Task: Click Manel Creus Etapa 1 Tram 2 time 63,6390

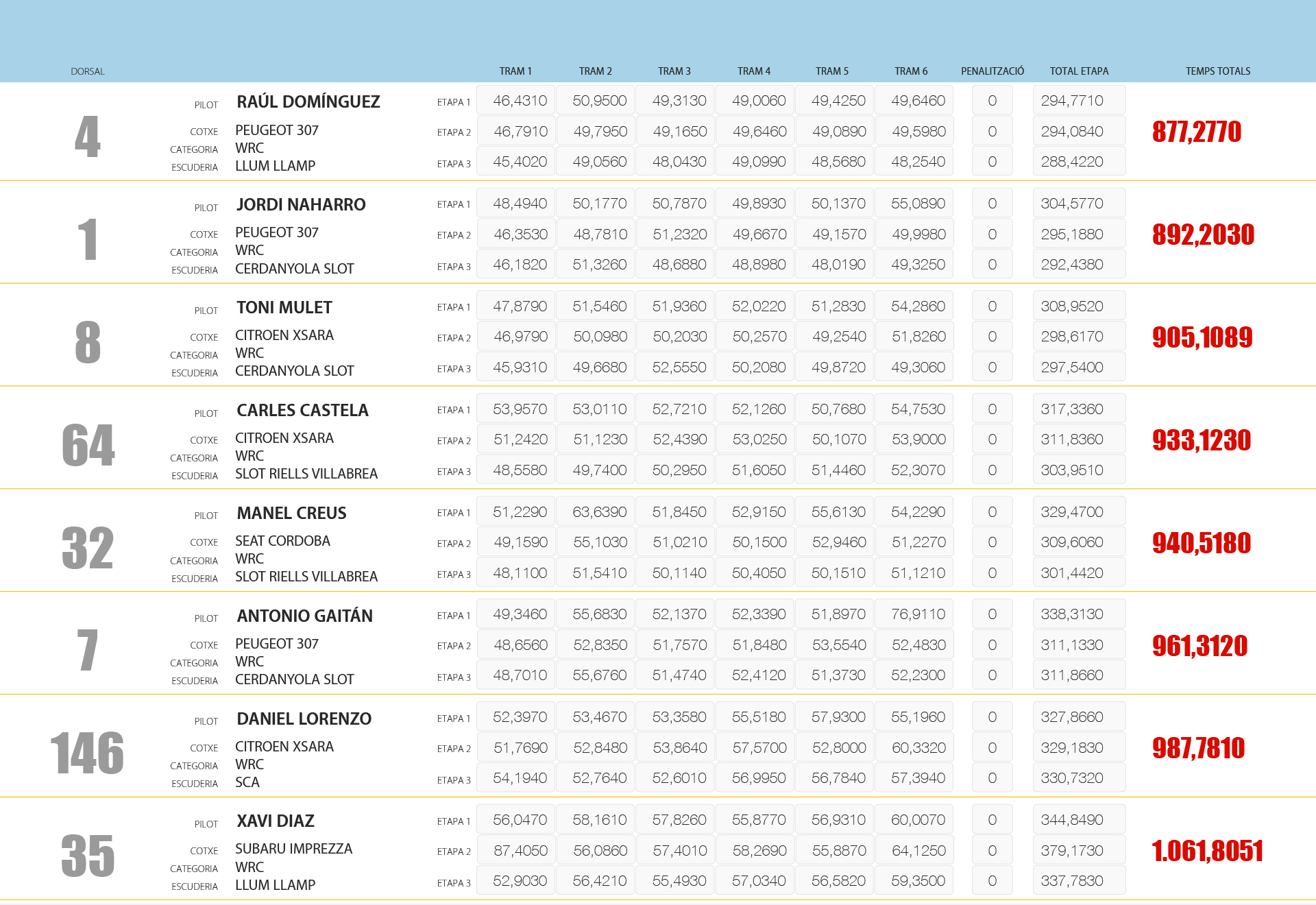Action: pos(600,512)
